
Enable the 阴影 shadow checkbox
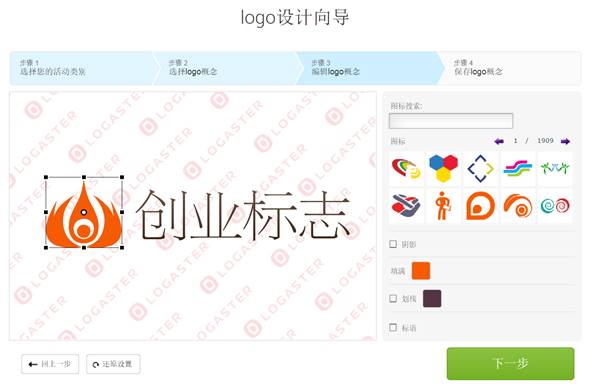coord(393,244)
